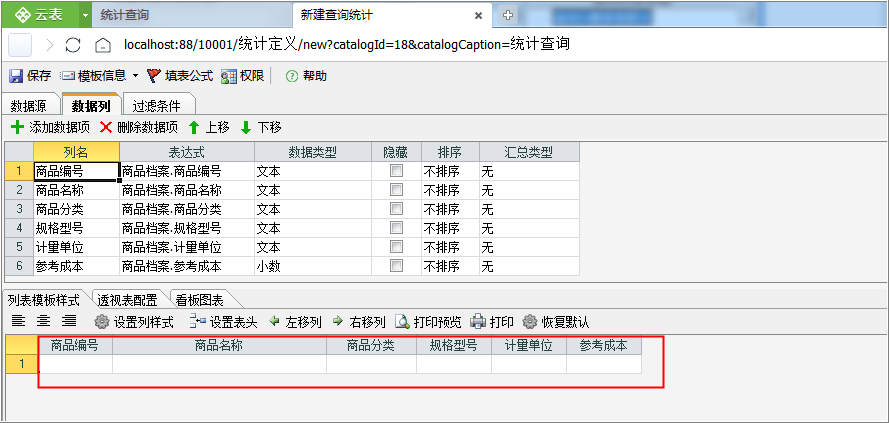Click the forward navigation arrow
Screen dimensions: 889x423
pos(50,45)
